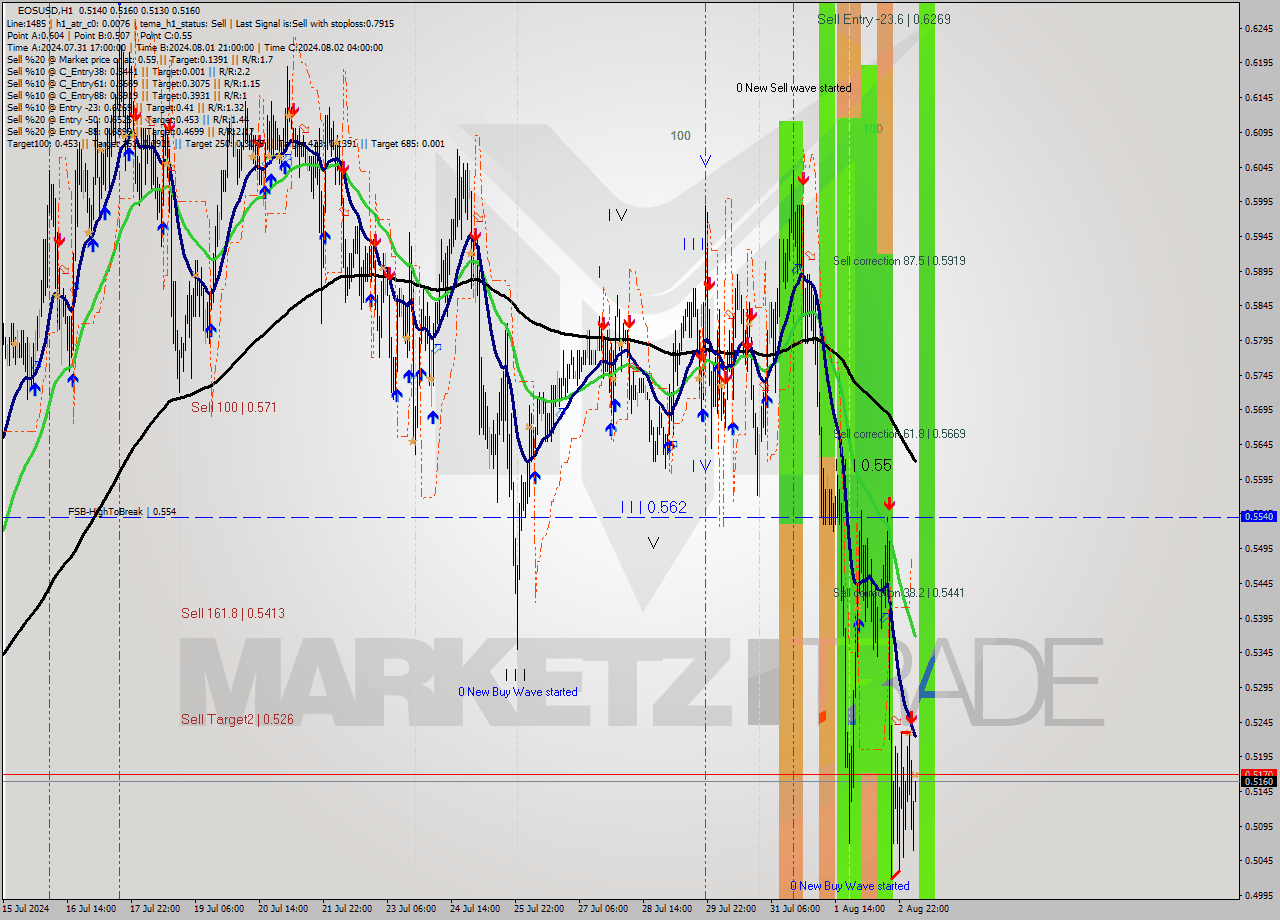Select the 'Sell 161.8 | 0.5413' label
This screenshot has width=1280, height=920.
coord(232,613)
